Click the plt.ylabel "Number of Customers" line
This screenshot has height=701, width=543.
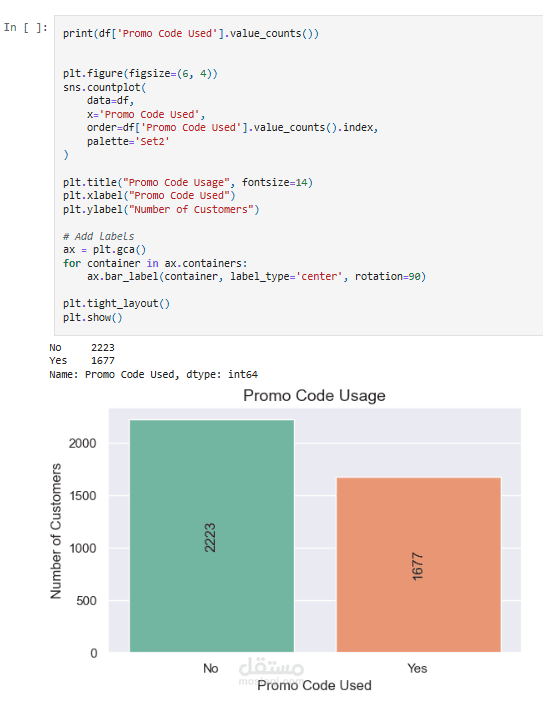(161, 209)
